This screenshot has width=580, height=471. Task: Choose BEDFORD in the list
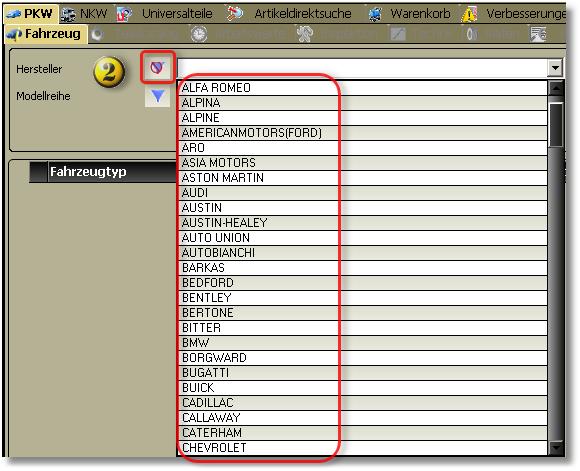click(362, 283)
